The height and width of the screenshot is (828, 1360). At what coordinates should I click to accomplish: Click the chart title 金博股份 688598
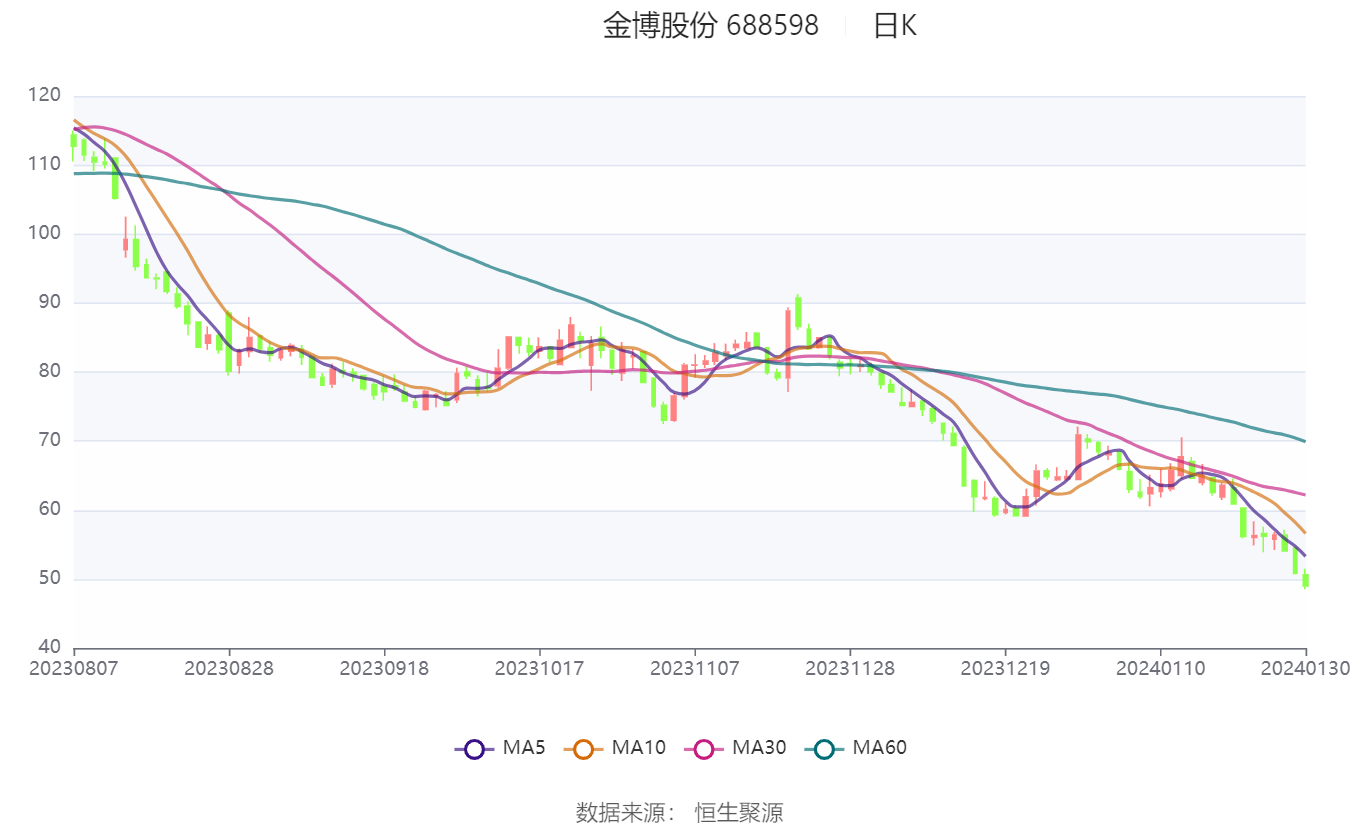[710, 25]
